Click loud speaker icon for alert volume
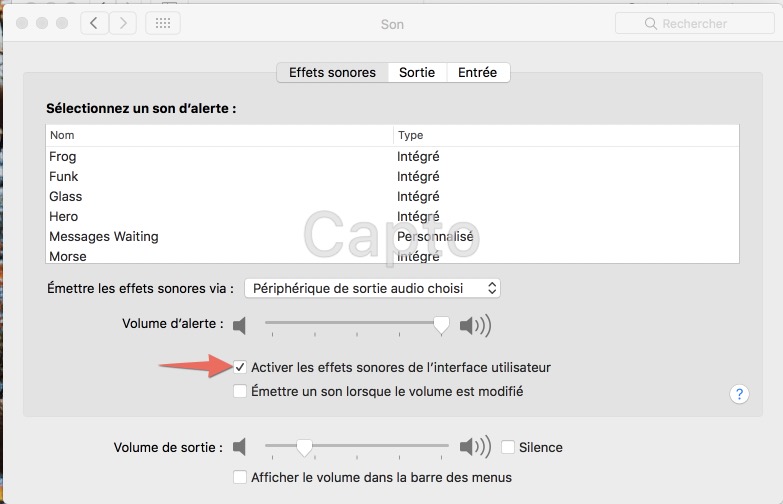This screenshot has width=783, height=504. click(x=475, y=325)
